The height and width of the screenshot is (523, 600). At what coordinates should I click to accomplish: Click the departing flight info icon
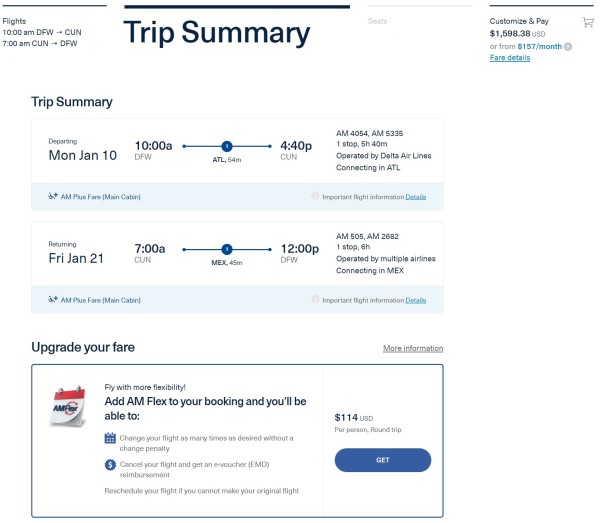click(x=315, y=197)
